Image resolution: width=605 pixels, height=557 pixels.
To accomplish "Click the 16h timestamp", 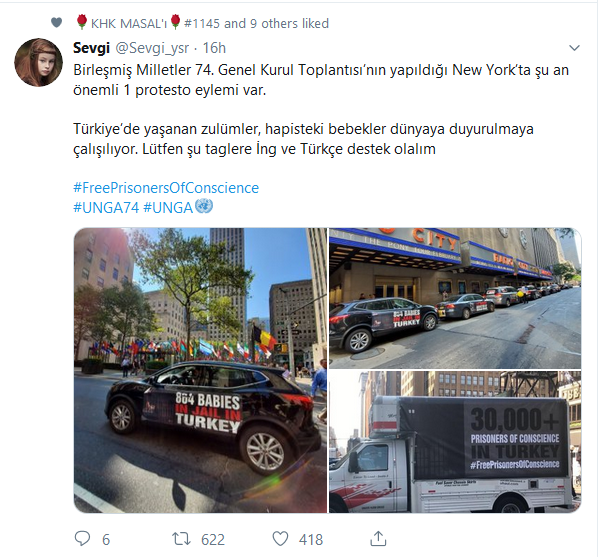I will tap(214, 48).
